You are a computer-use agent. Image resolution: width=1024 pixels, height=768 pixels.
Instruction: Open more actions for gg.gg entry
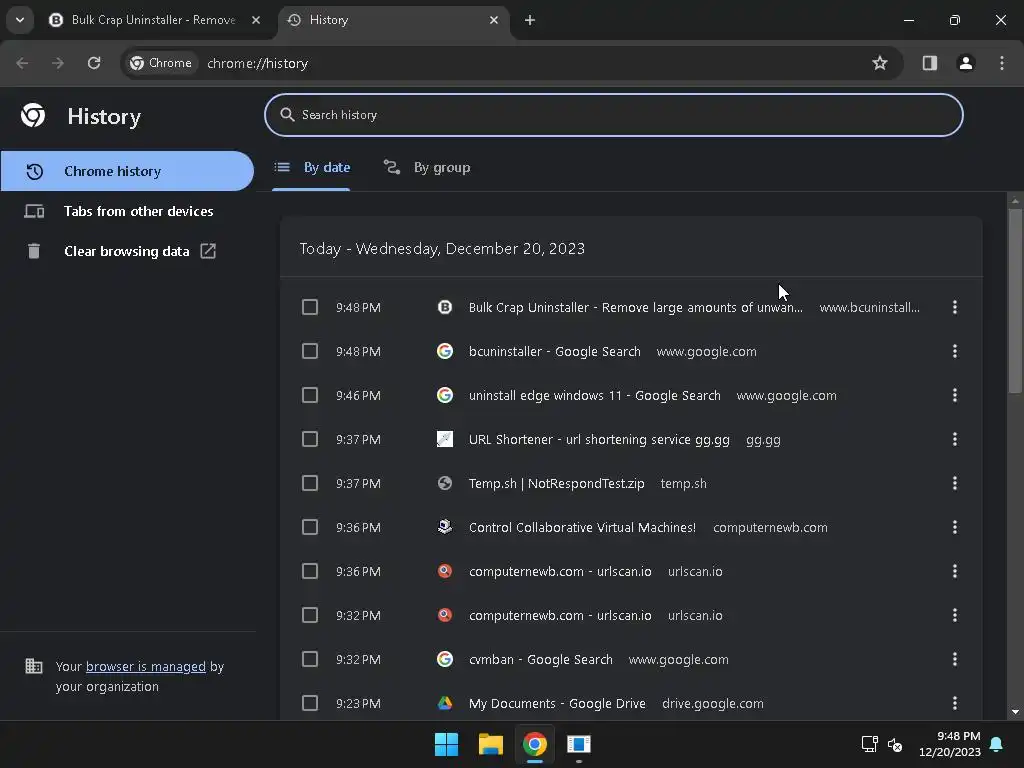[955, 439]
